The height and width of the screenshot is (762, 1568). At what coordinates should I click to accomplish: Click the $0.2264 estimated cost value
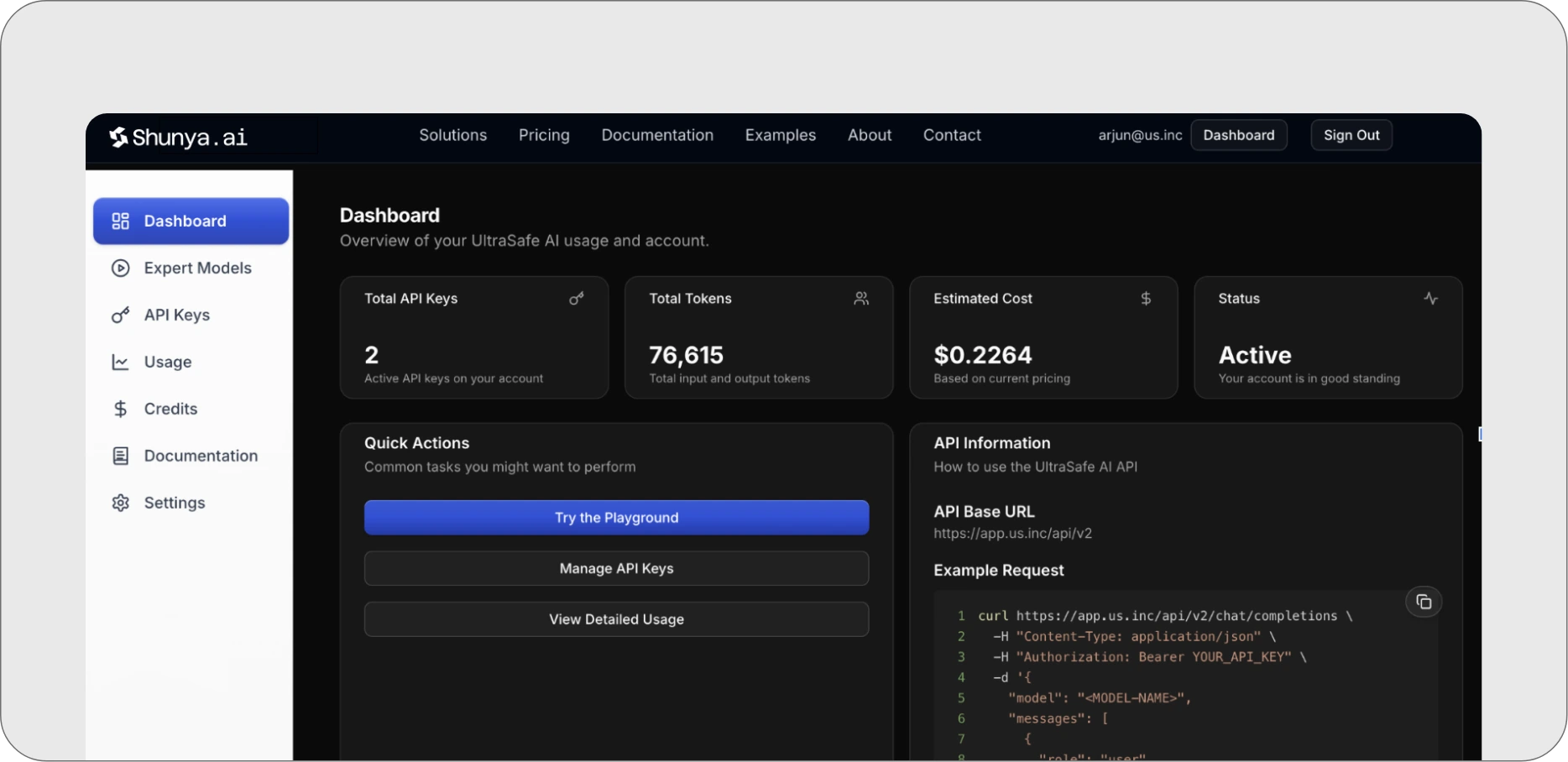pyautogui.click(x=983, y=355)
